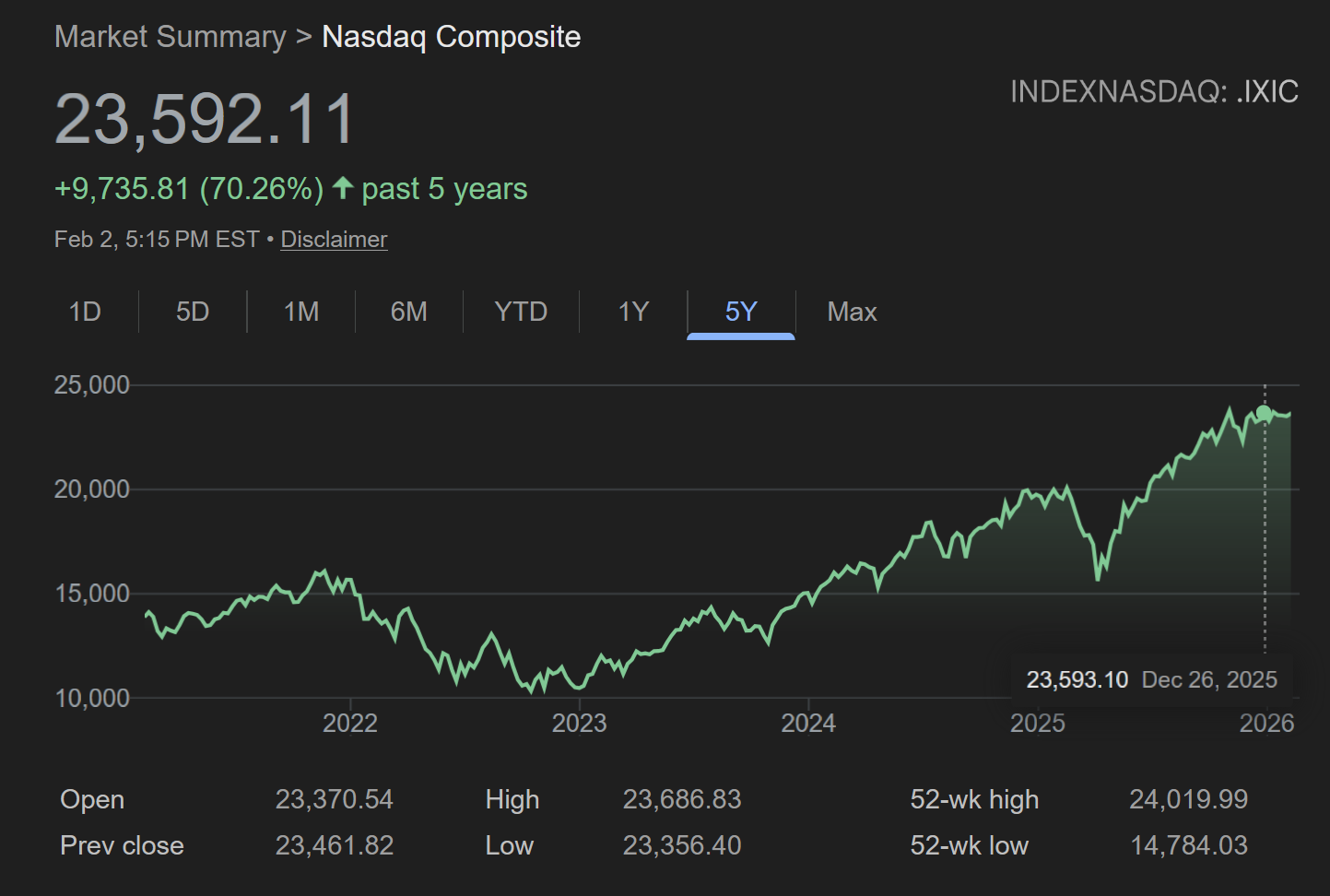This screenshot has width=1330, height=896.
Task: Click the 2024 axis label on chart
Action: 808,724
